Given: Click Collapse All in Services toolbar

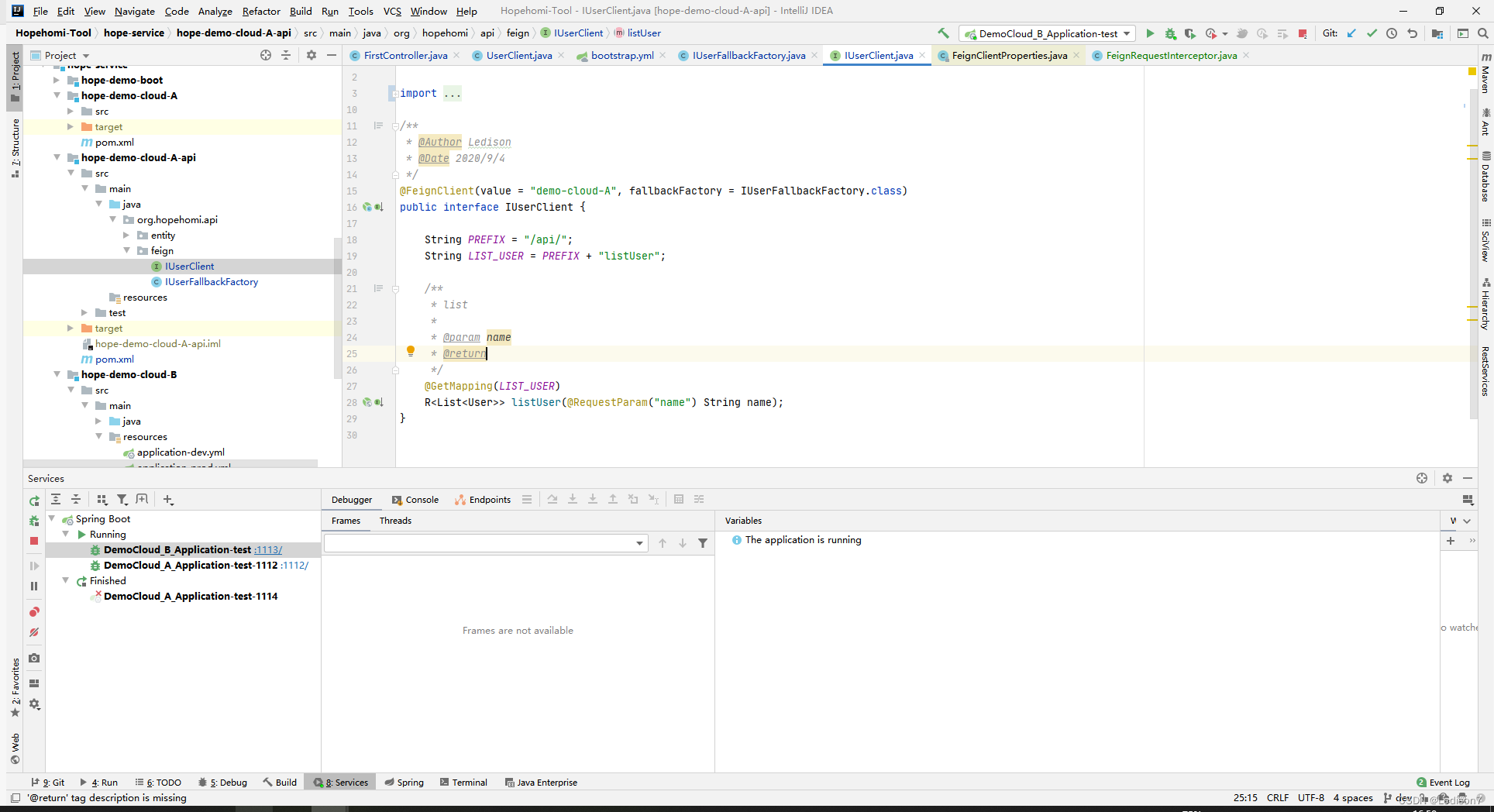Looking at the screenshot, I should coord(76,500).
